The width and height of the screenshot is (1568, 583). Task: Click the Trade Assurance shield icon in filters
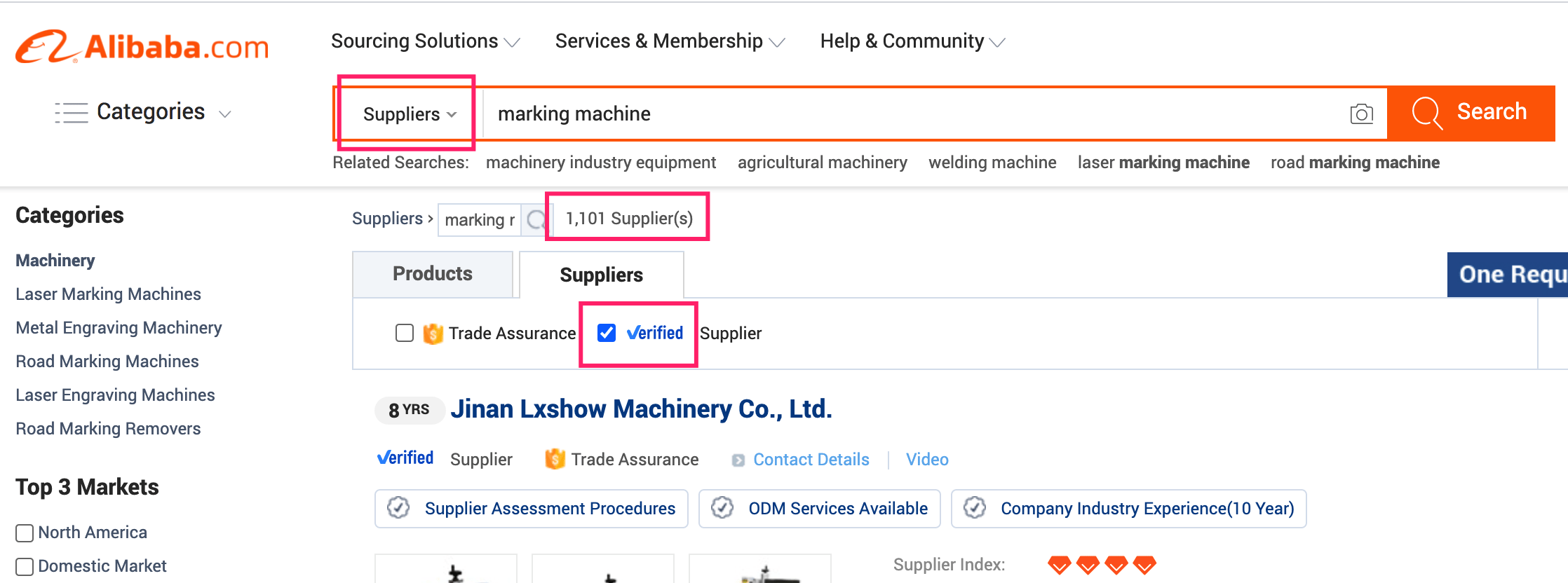pyautogui.click(x=433, y=334)
